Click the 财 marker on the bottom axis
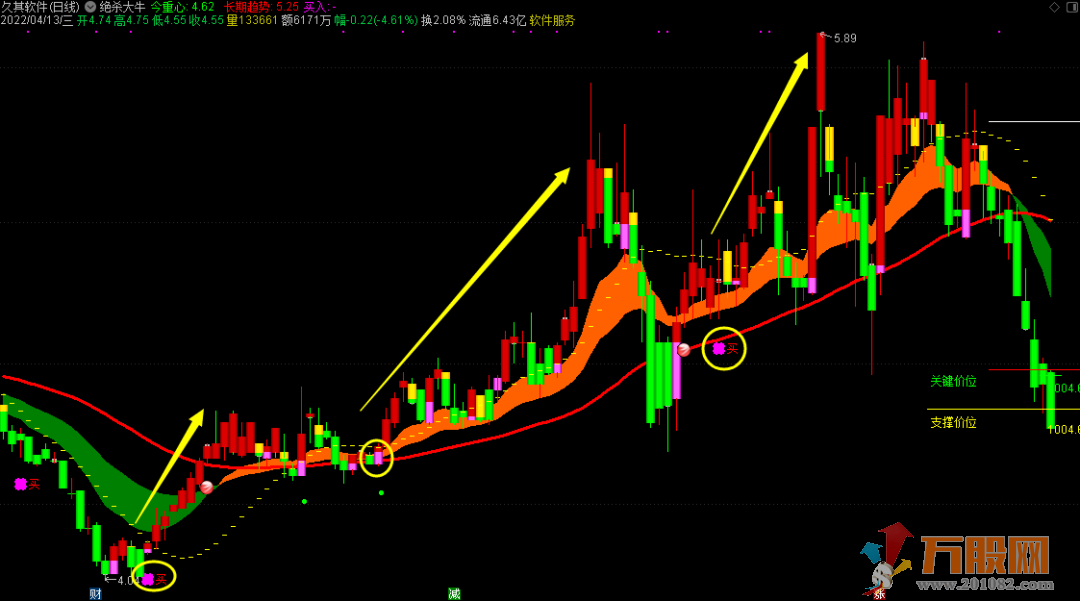This screenshot has width=1080, height=601. coord(95,593)
